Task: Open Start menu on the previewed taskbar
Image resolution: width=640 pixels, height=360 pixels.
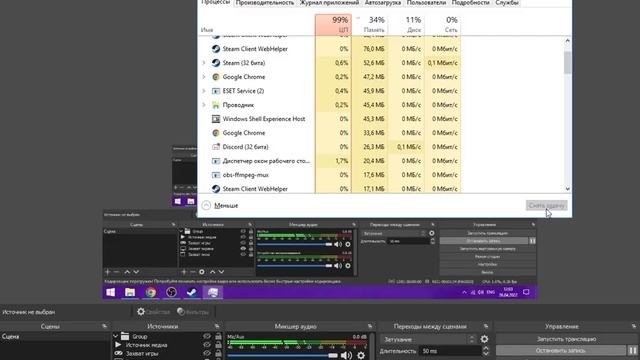Action: [x=110, y=292]
